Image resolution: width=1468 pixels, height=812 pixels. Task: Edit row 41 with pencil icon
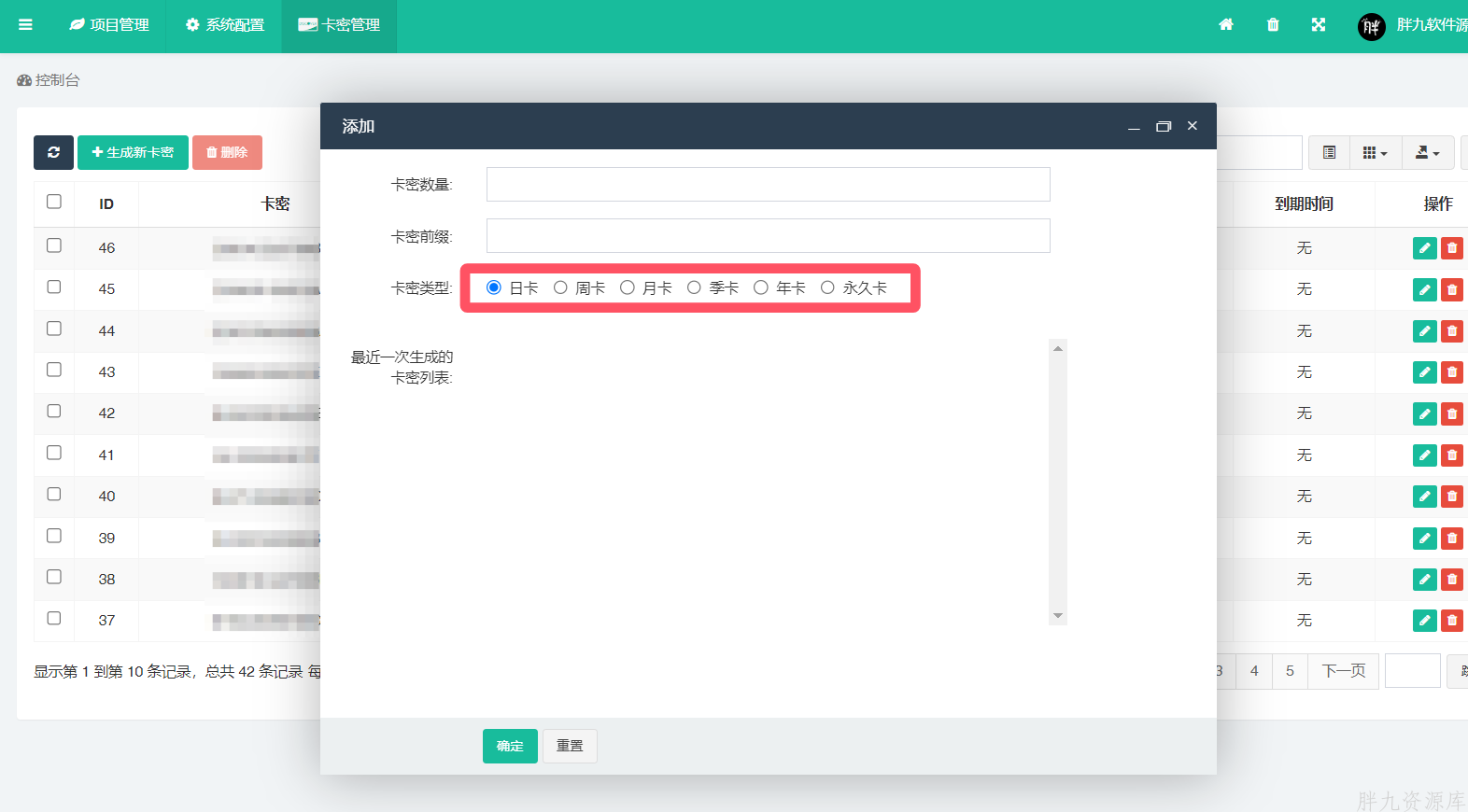click(x=1425, y=455)
